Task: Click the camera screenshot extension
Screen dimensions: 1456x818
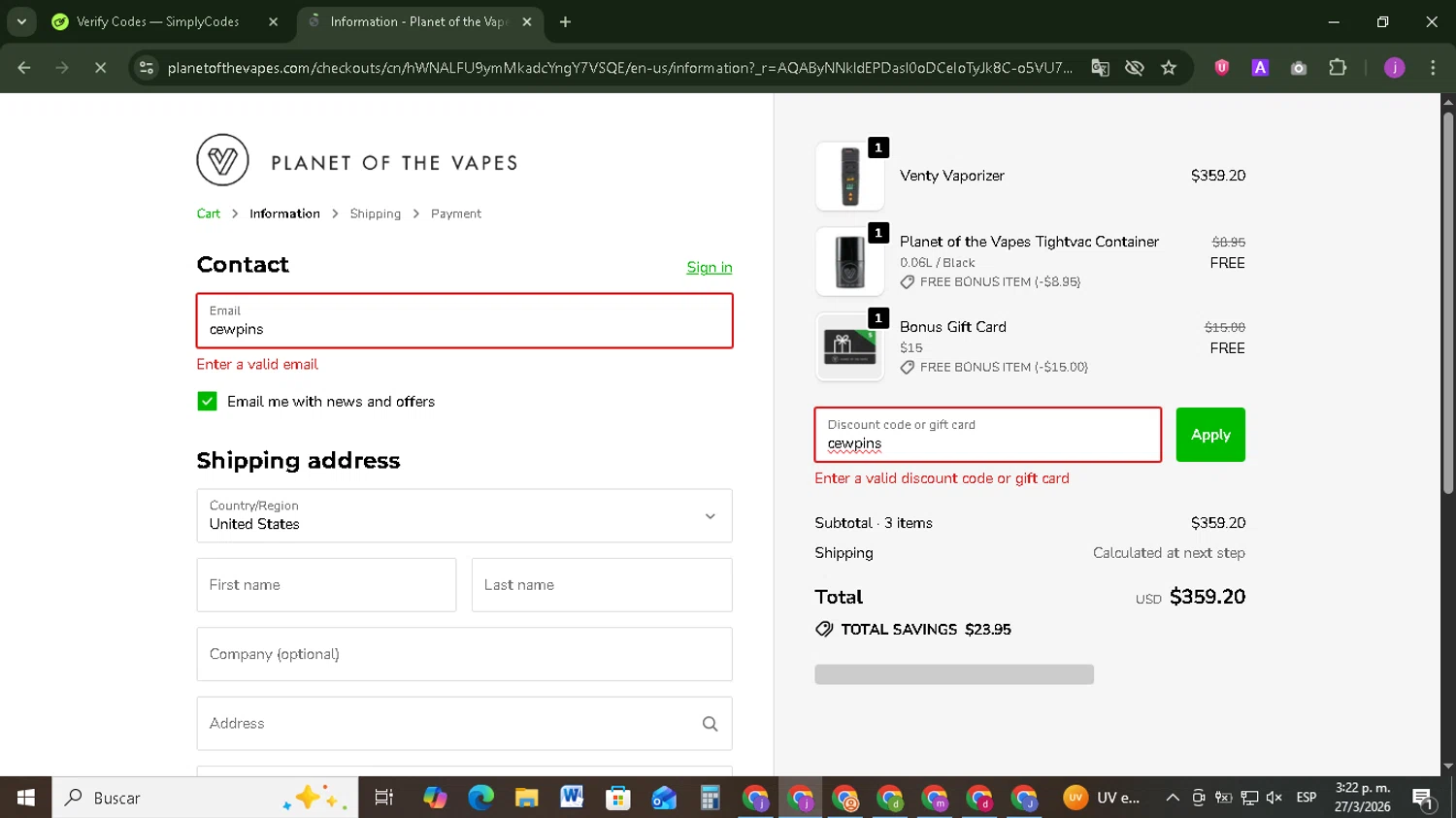Action: (x=1299, y=67)
